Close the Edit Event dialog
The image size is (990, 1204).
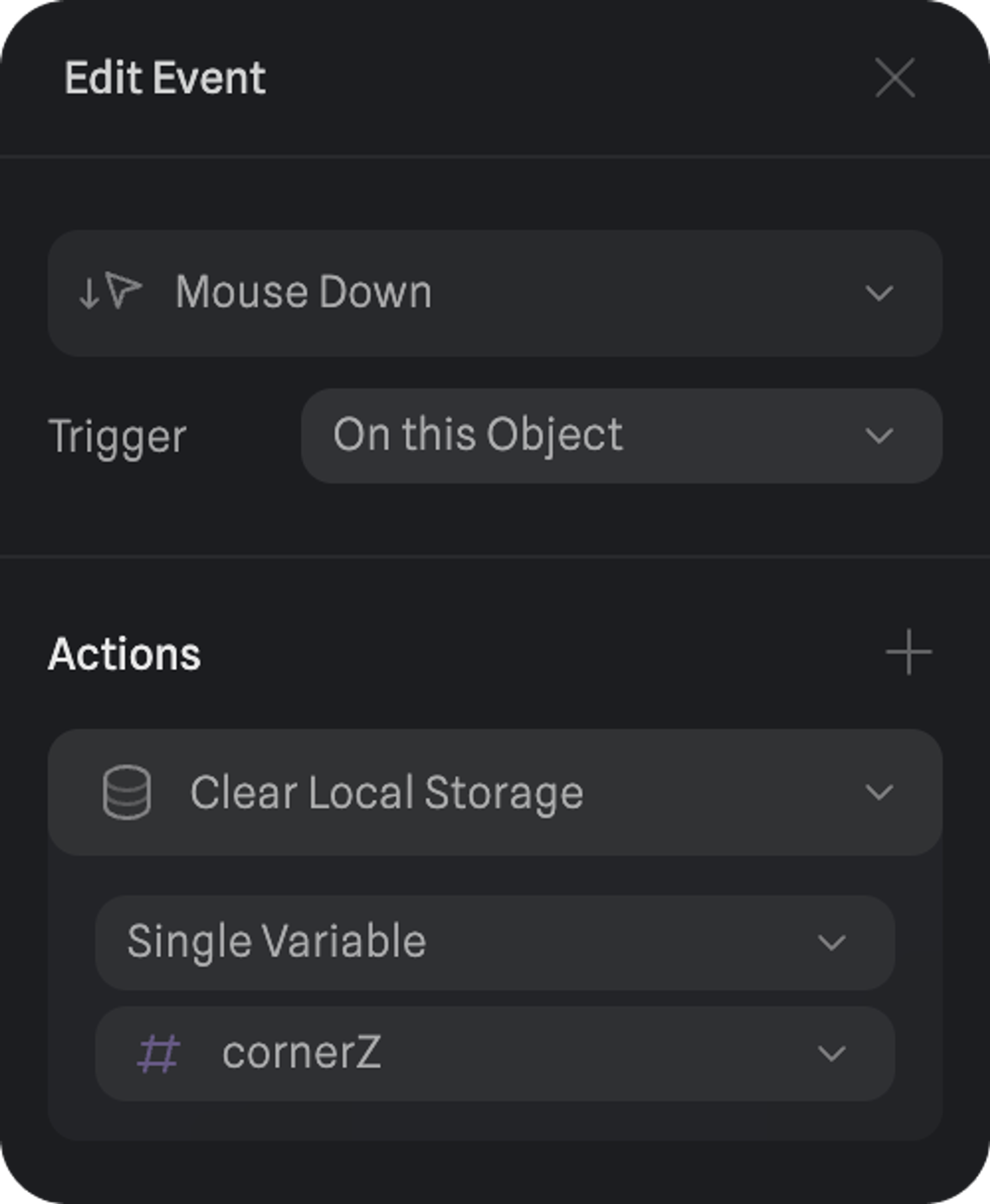coord(895,78)
